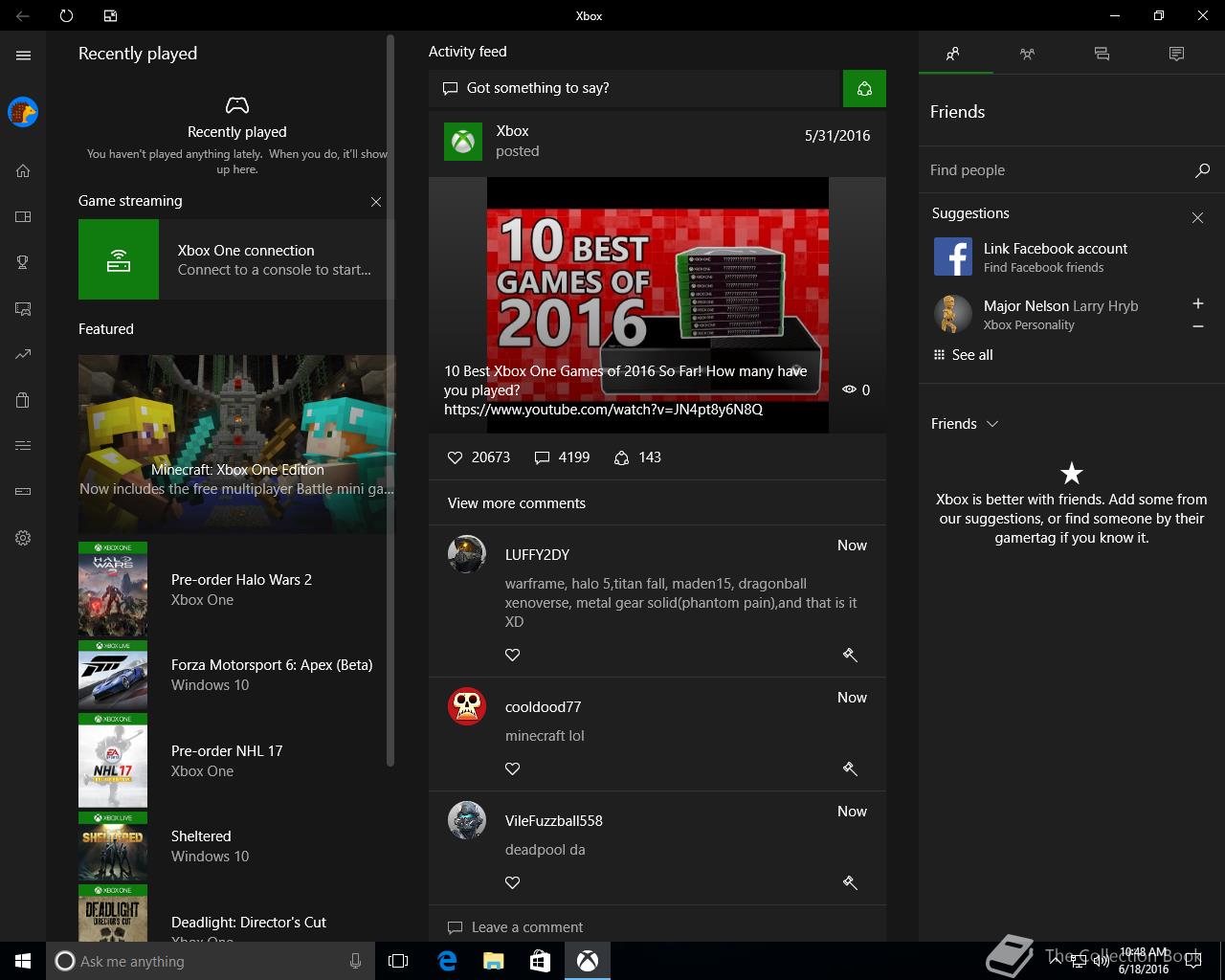Open Connect console icon in sidebar
This screenshot has width=1225, height=980.
23,491
